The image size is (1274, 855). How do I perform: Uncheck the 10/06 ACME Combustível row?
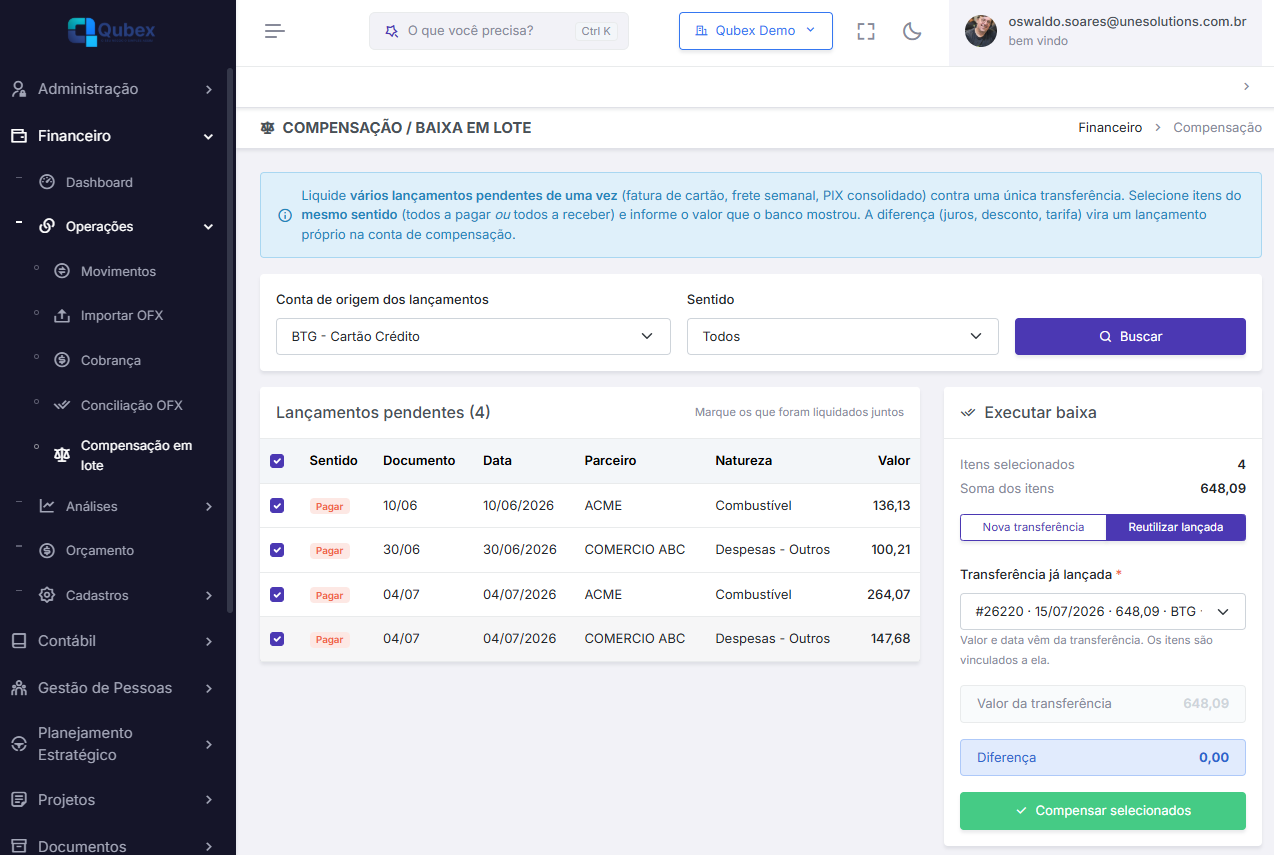tap(277, 506)
